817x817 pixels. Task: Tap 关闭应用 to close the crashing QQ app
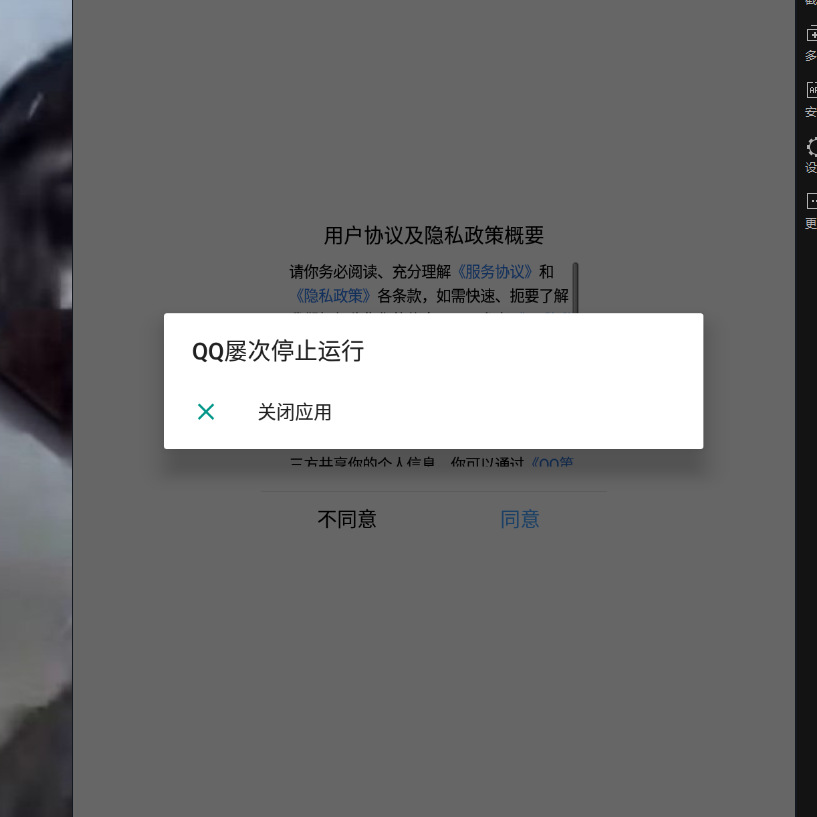(x=296, y=412)
